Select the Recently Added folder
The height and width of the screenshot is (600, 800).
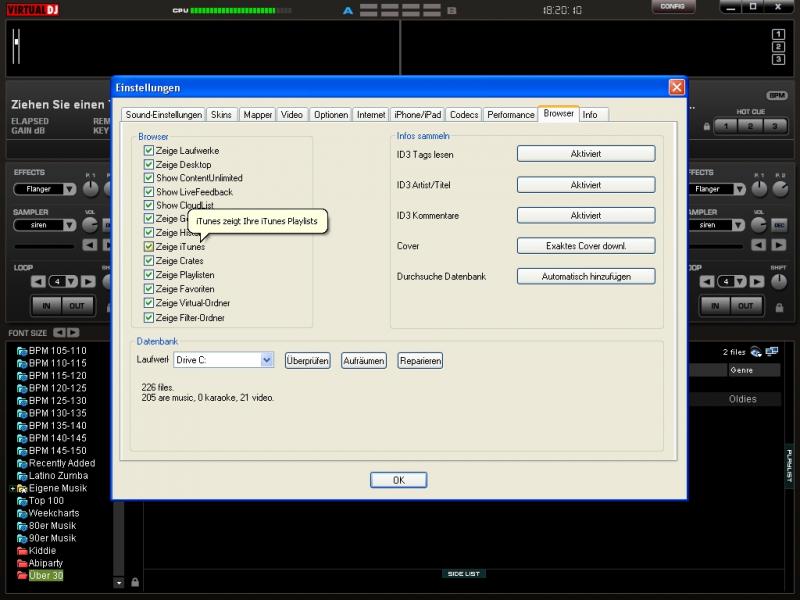click(x=62, y=464)
